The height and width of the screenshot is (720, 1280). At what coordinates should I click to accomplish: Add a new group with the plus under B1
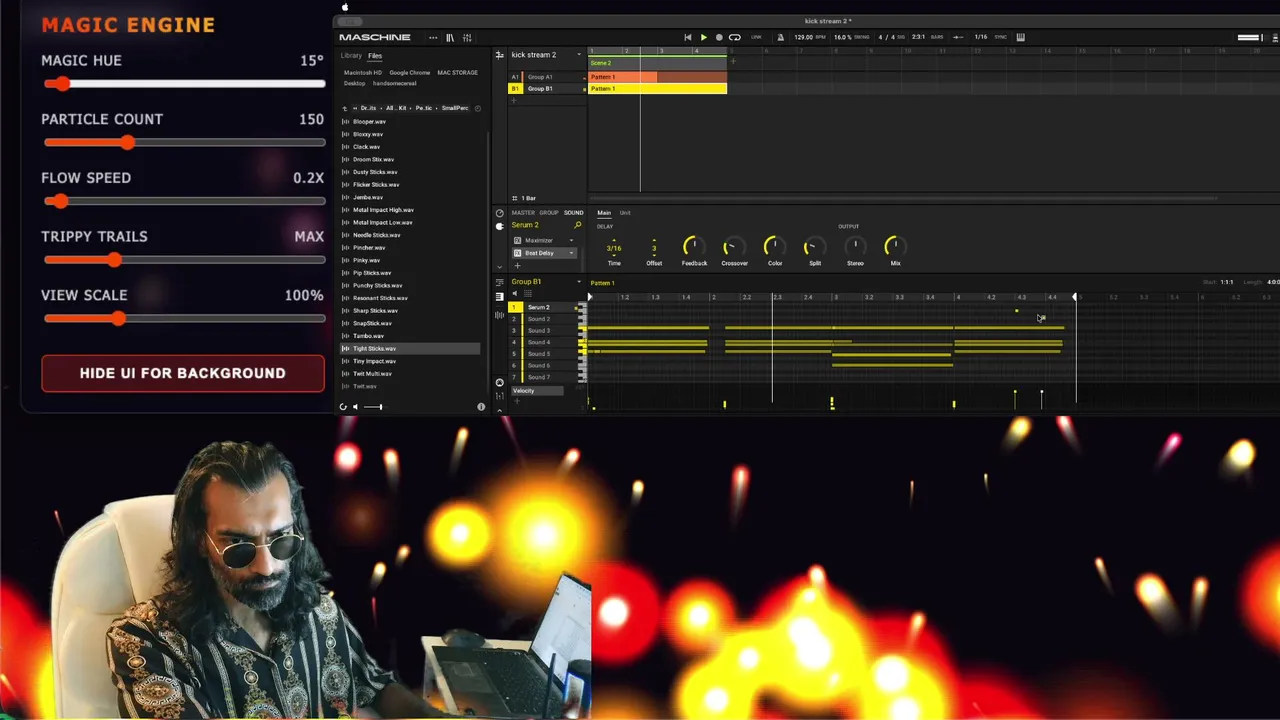515,101
